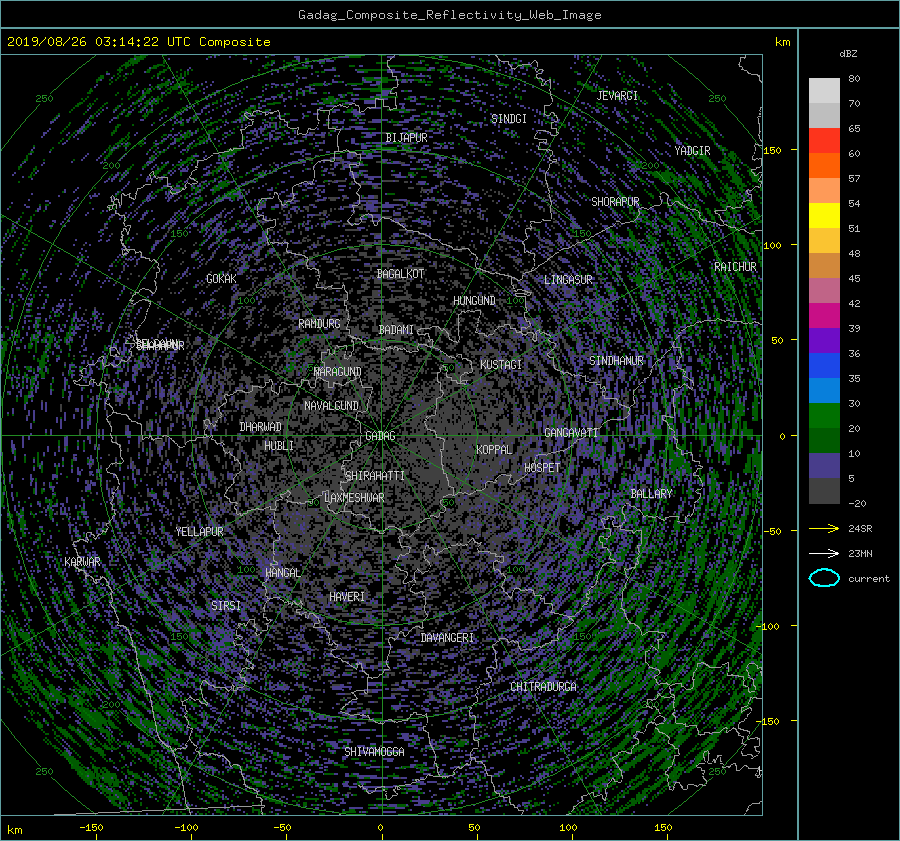Click the BALLARY city label
Viewport: 900px width, 841px height.
click(651, 494)
